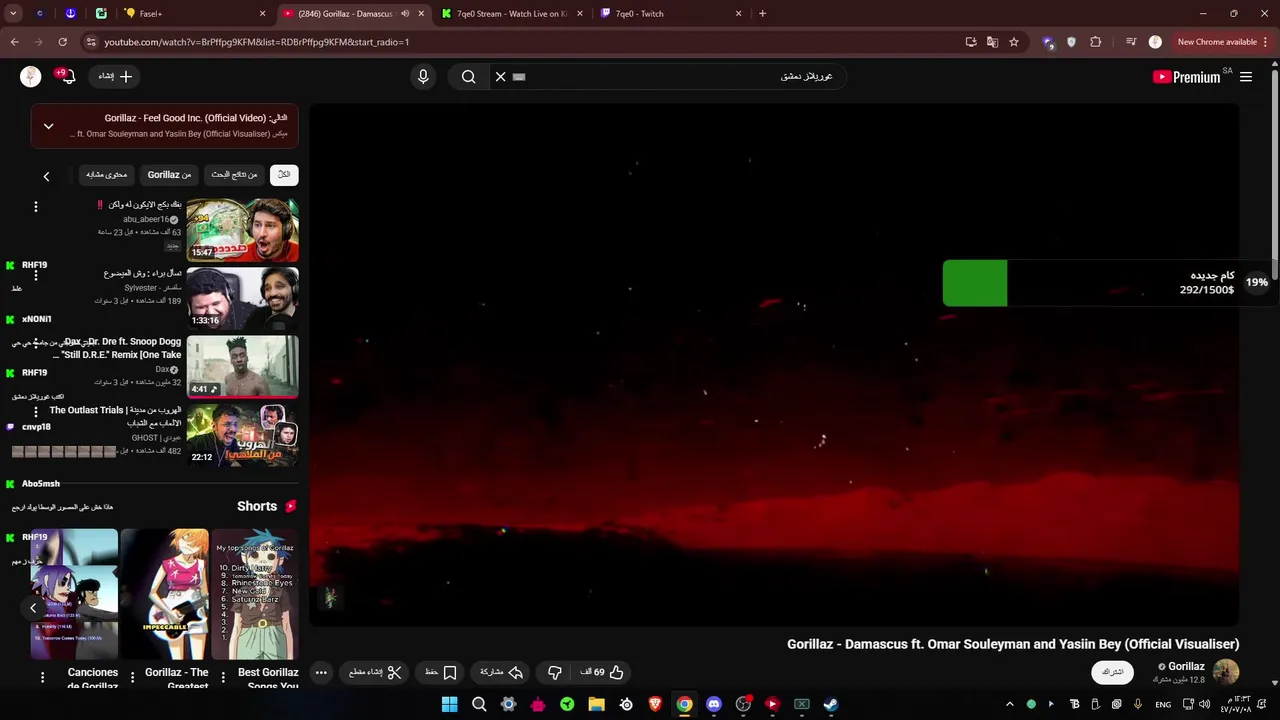Open the YouTube hamburger guide menu
The image size is (1280, 720).
pyautogui.click(x=1246, y=77)
